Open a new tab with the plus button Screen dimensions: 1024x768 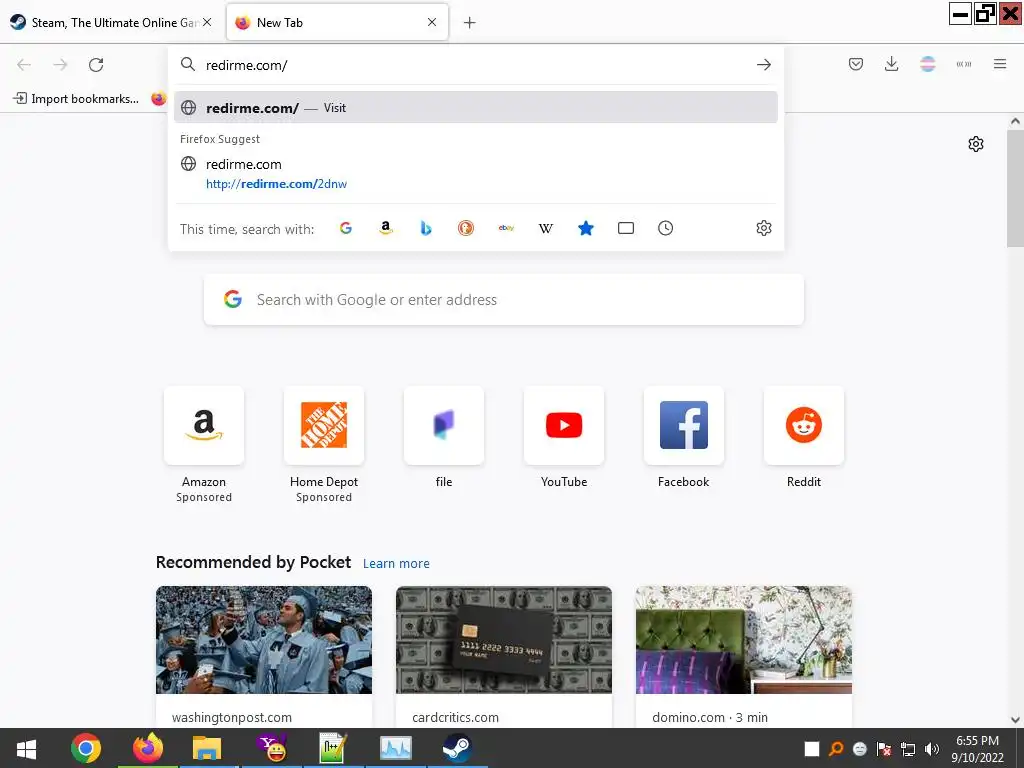point(470,23)
